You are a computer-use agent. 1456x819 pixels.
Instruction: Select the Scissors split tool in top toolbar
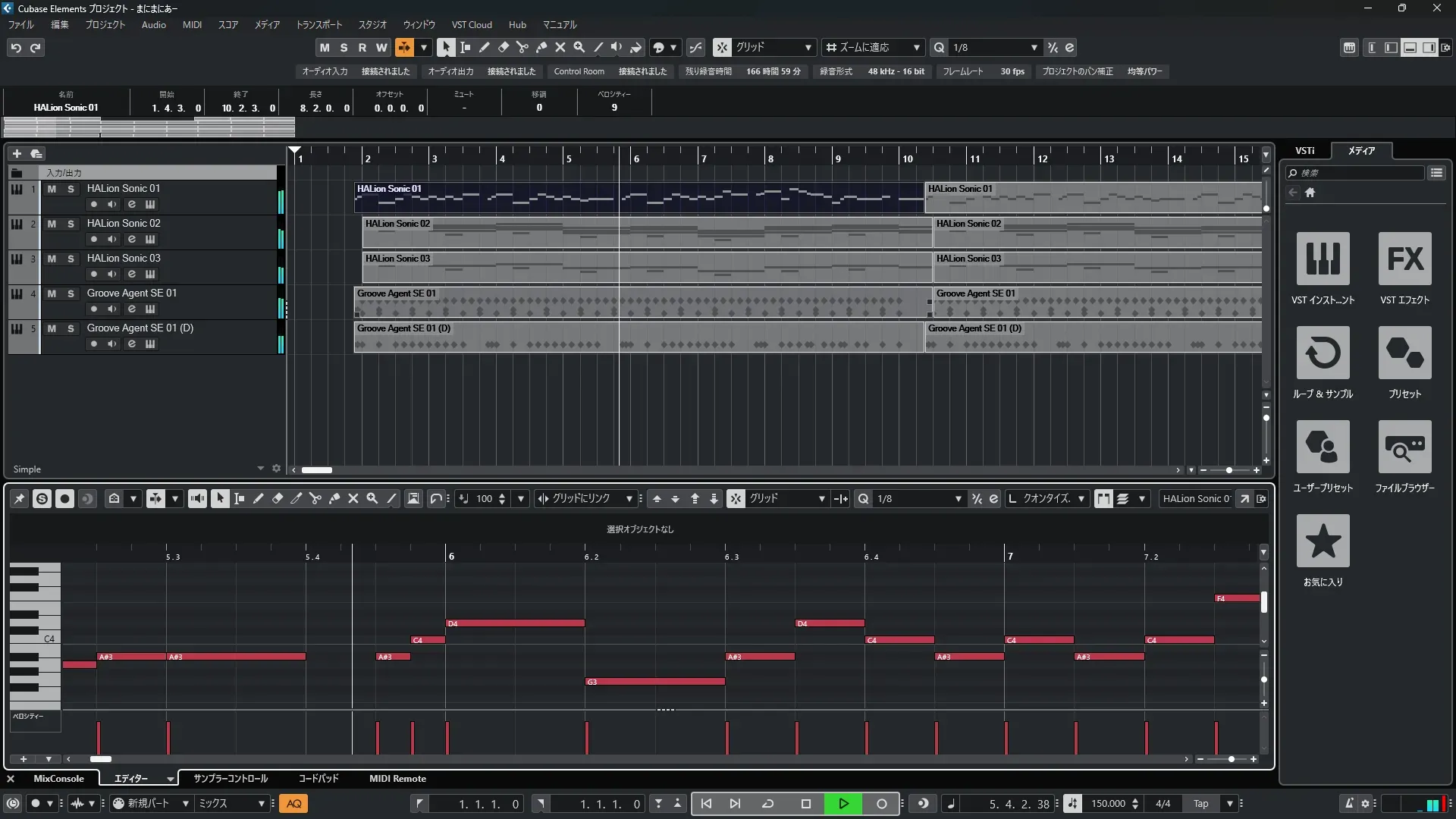tap(522, 47)
